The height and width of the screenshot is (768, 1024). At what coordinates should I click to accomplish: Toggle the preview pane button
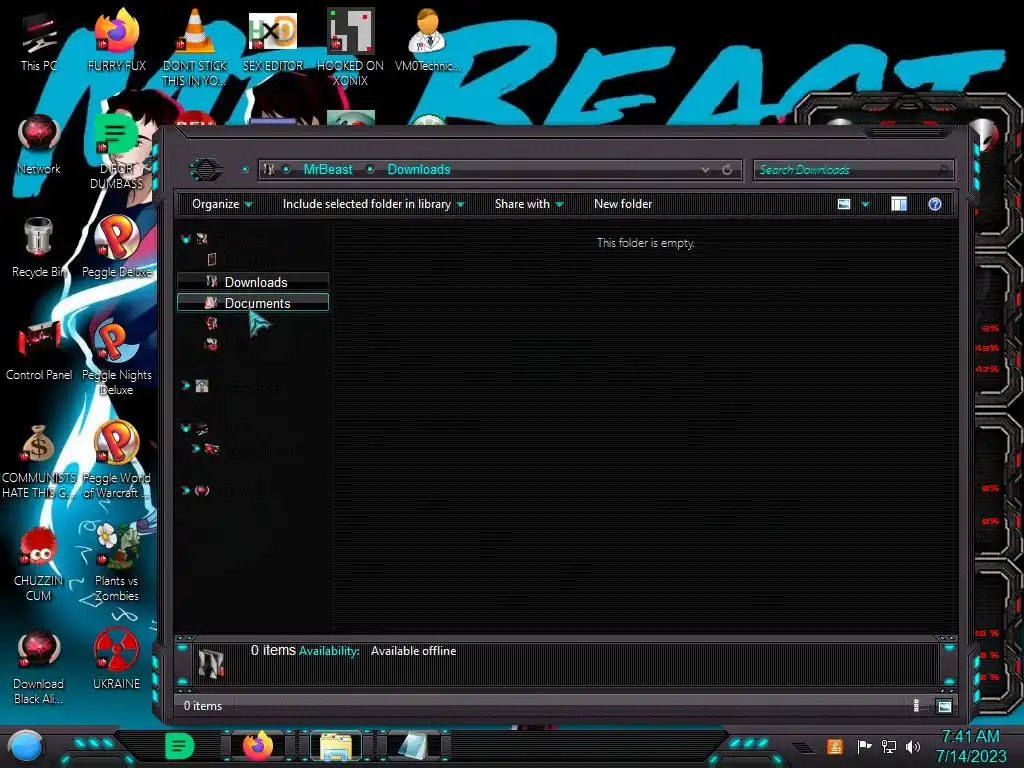tap(899, 204)
